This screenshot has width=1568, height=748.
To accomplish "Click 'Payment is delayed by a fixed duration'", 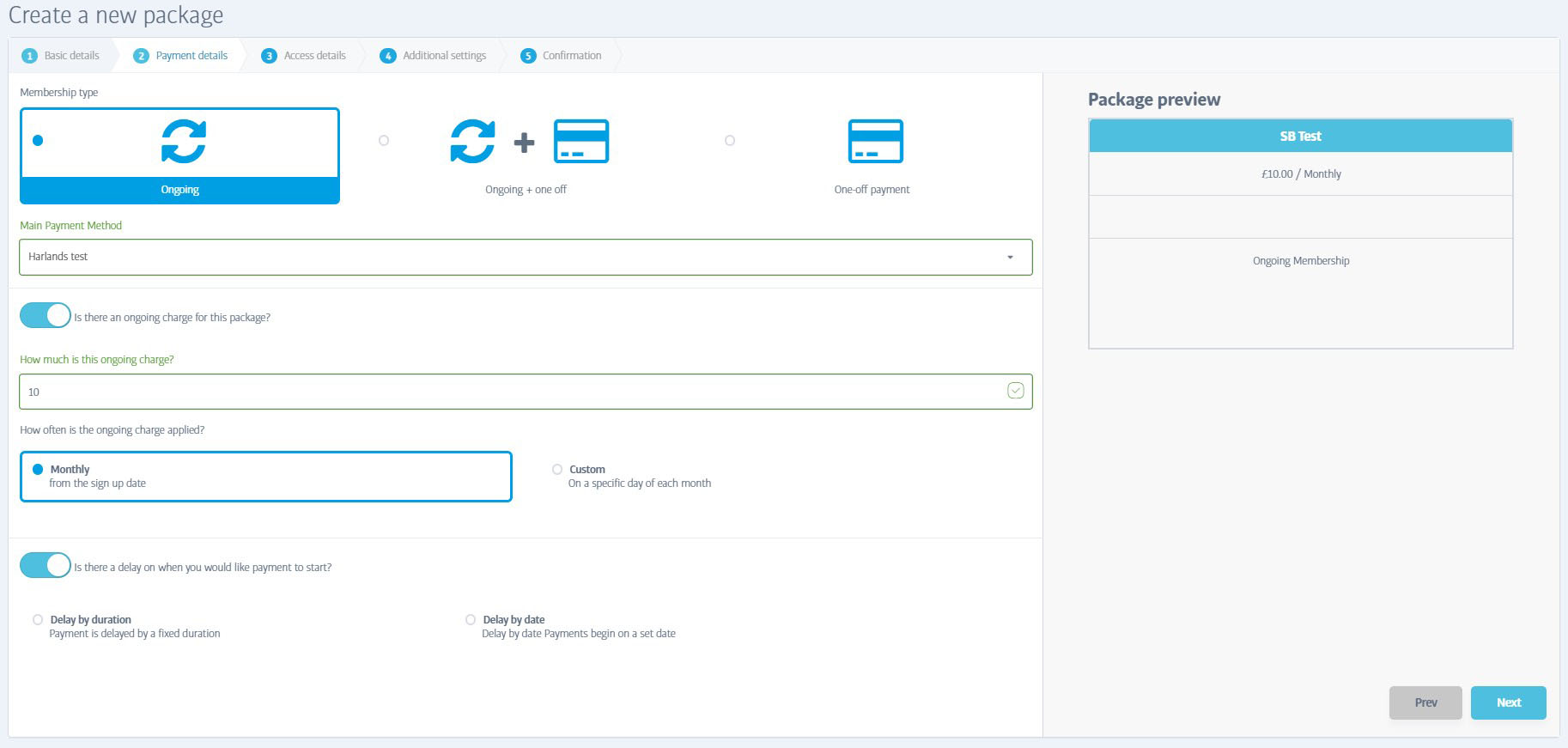I will pos(135,634).
